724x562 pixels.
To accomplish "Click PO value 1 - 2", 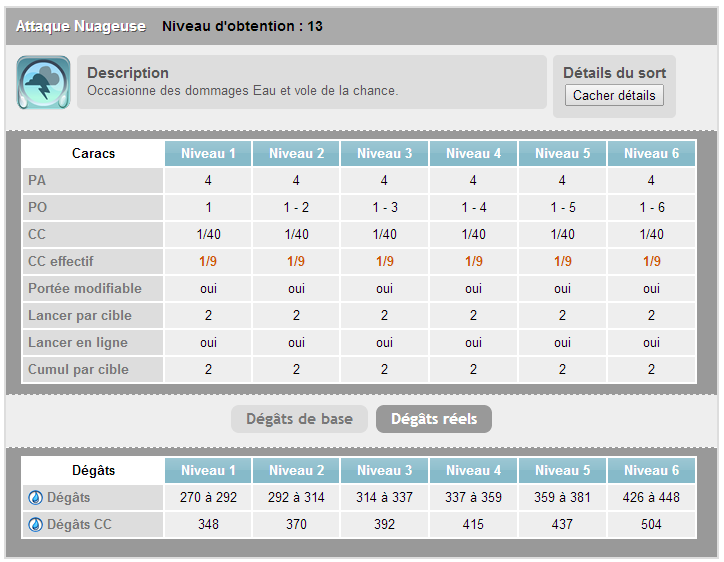I will 296,207.
